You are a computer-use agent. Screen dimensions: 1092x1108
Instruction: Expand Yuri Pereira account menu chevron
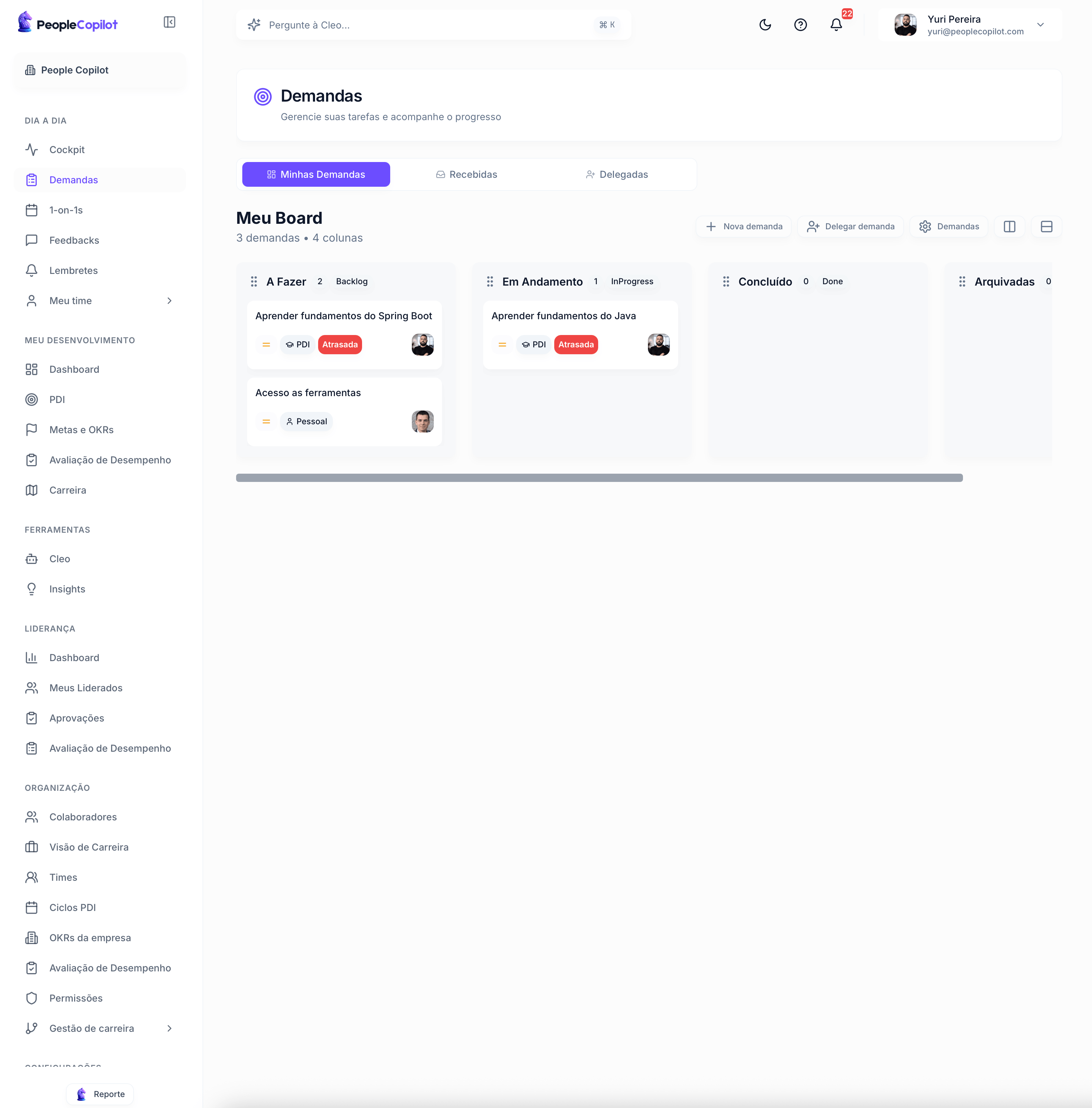[1041, 25]
